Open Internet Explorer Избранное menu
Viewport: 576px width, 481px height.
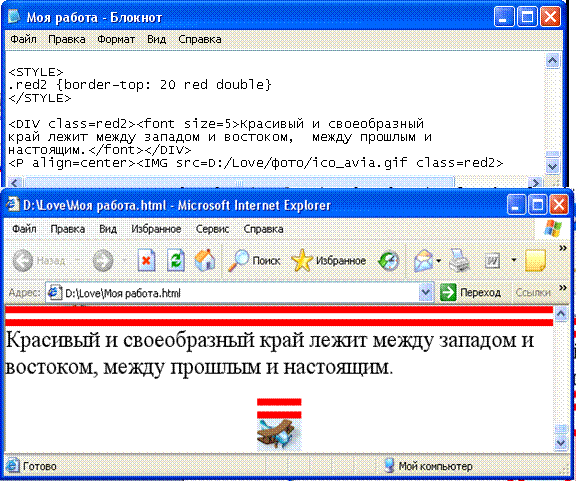pos(156,229)
